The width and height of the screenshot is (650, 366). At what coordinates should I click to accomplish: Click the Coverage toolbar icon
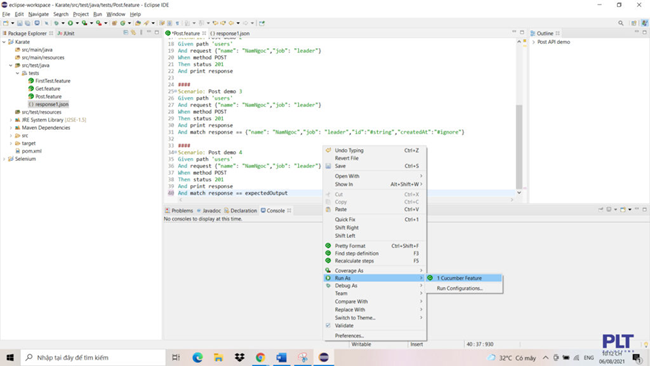tap(85, 23)
